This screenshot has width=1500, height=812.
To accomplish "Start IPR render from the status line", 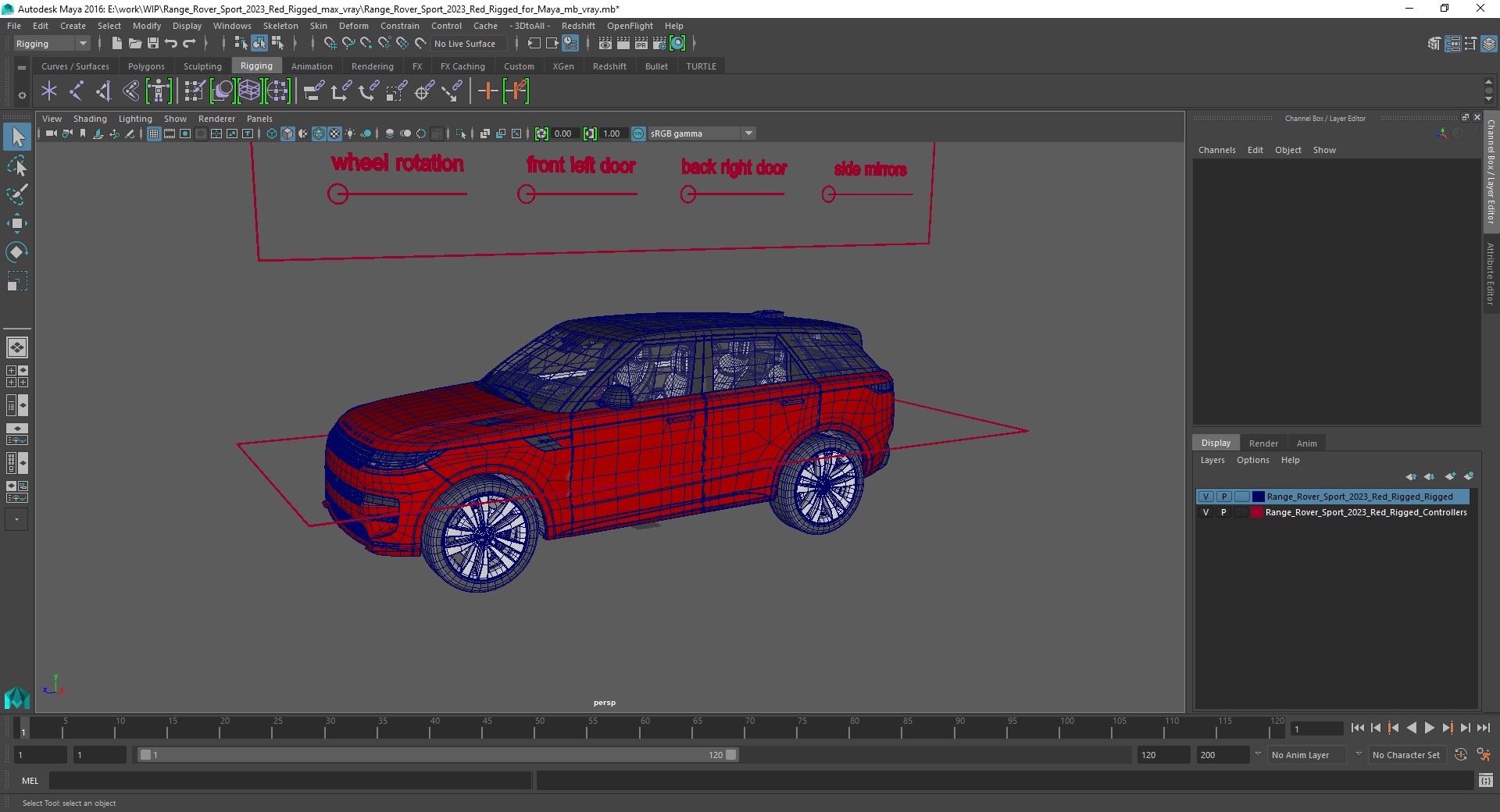I will (x=641, y=44).
